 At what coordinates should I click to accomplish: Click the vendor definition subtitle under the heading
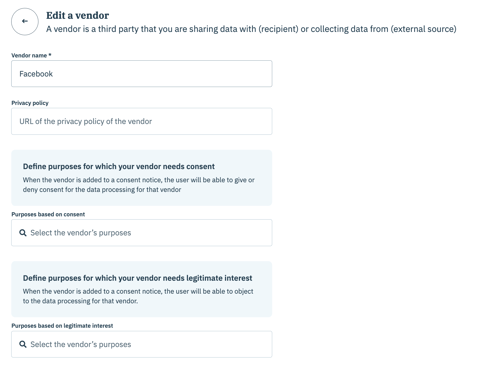point(251,29)
